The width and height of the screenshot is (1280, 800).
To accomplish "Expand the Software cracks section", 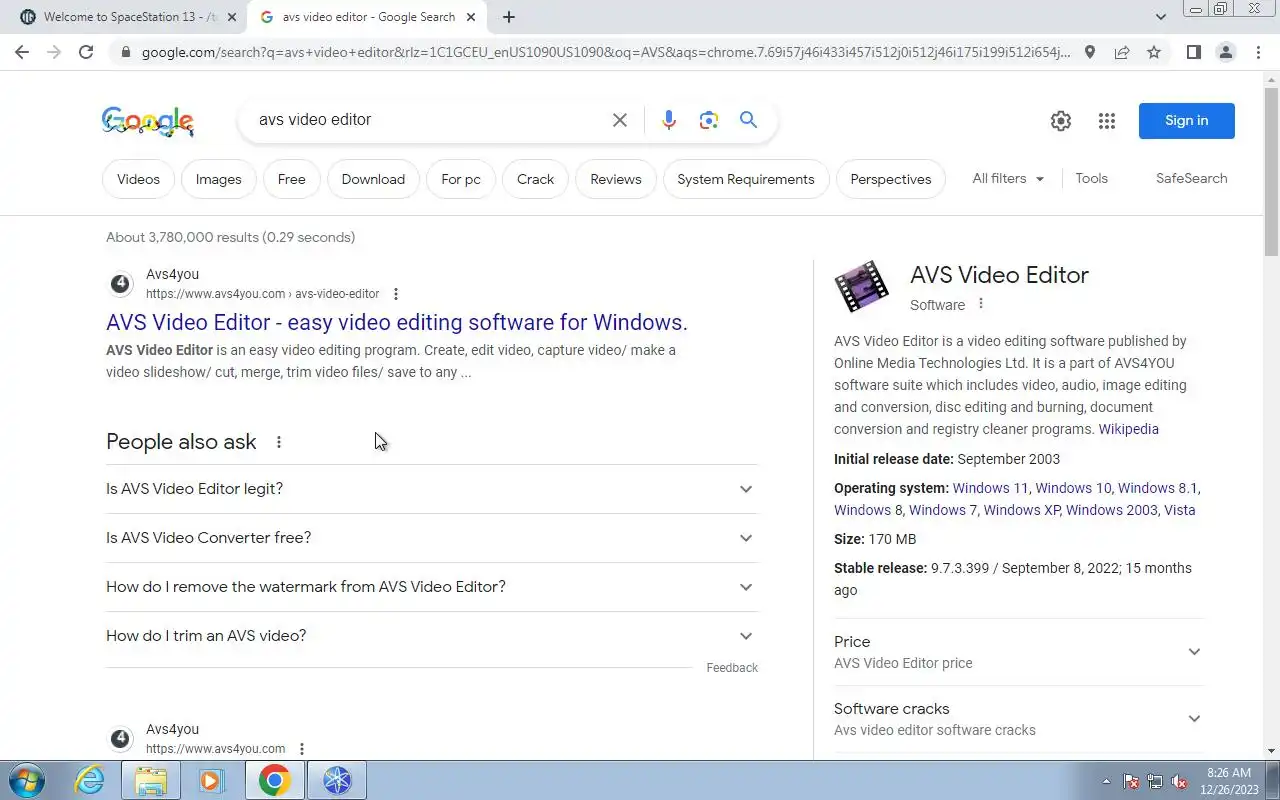I will (1018, 719).
